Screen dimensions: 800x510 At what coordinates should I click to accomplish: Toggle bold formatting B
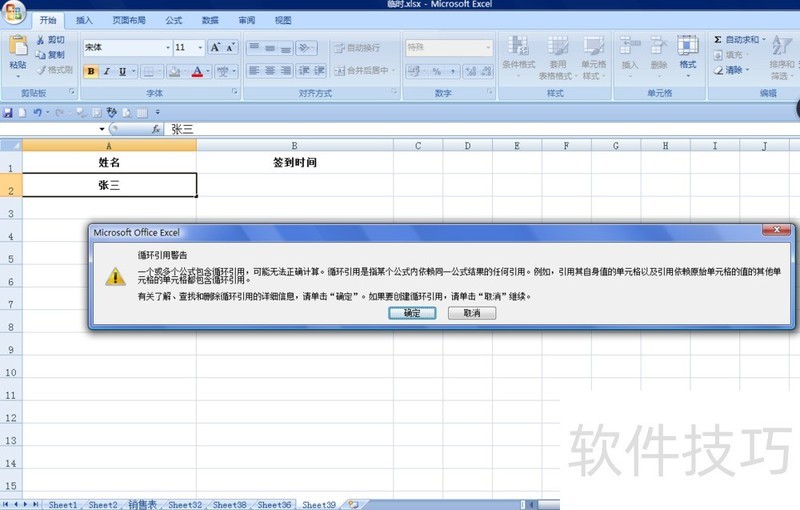[91, 71]
